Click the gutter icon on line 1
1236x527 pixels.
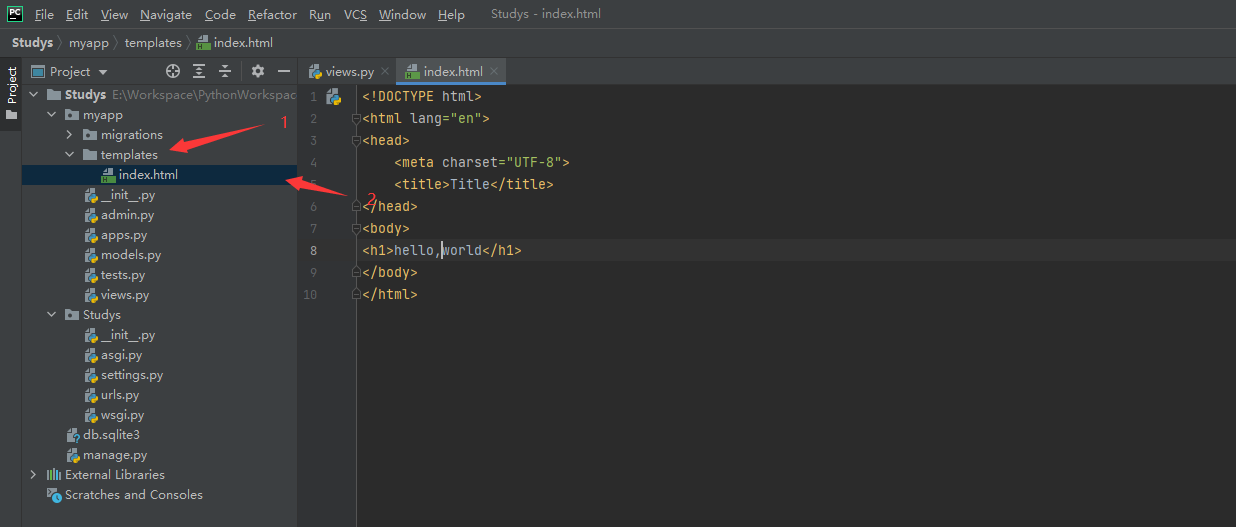(334, 97)
